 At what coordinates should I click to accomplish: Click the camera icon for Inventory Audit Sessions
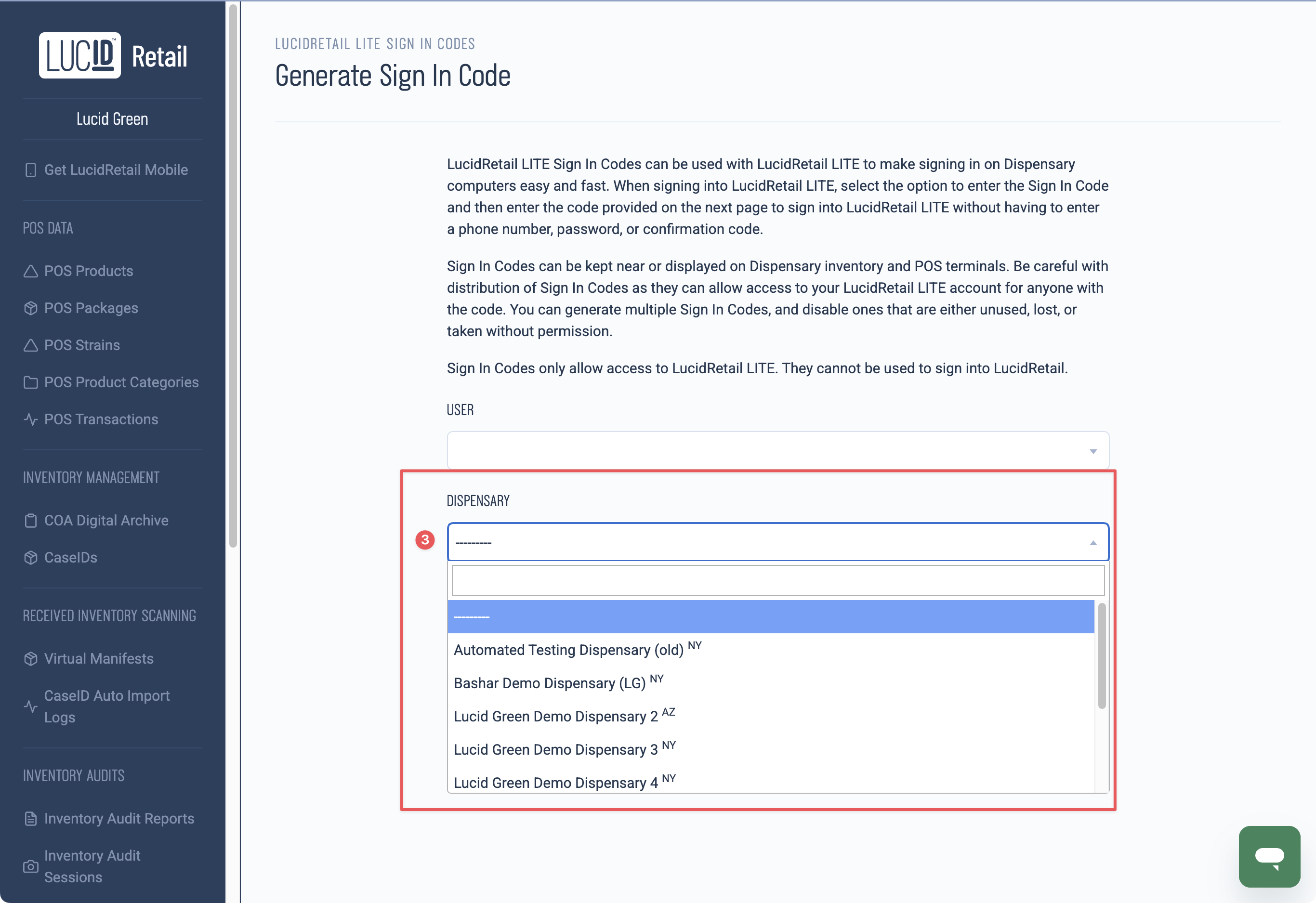30,866
